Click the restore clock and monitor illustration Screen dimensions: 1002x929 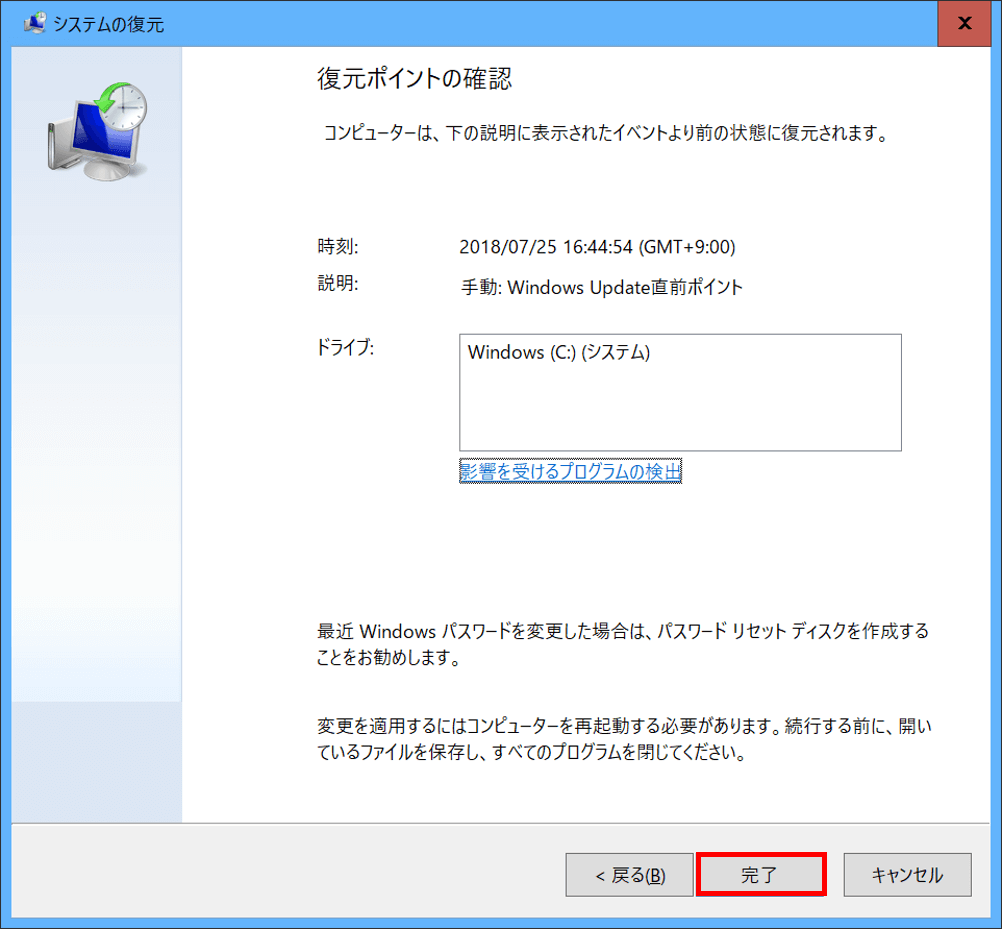point(97,131)
